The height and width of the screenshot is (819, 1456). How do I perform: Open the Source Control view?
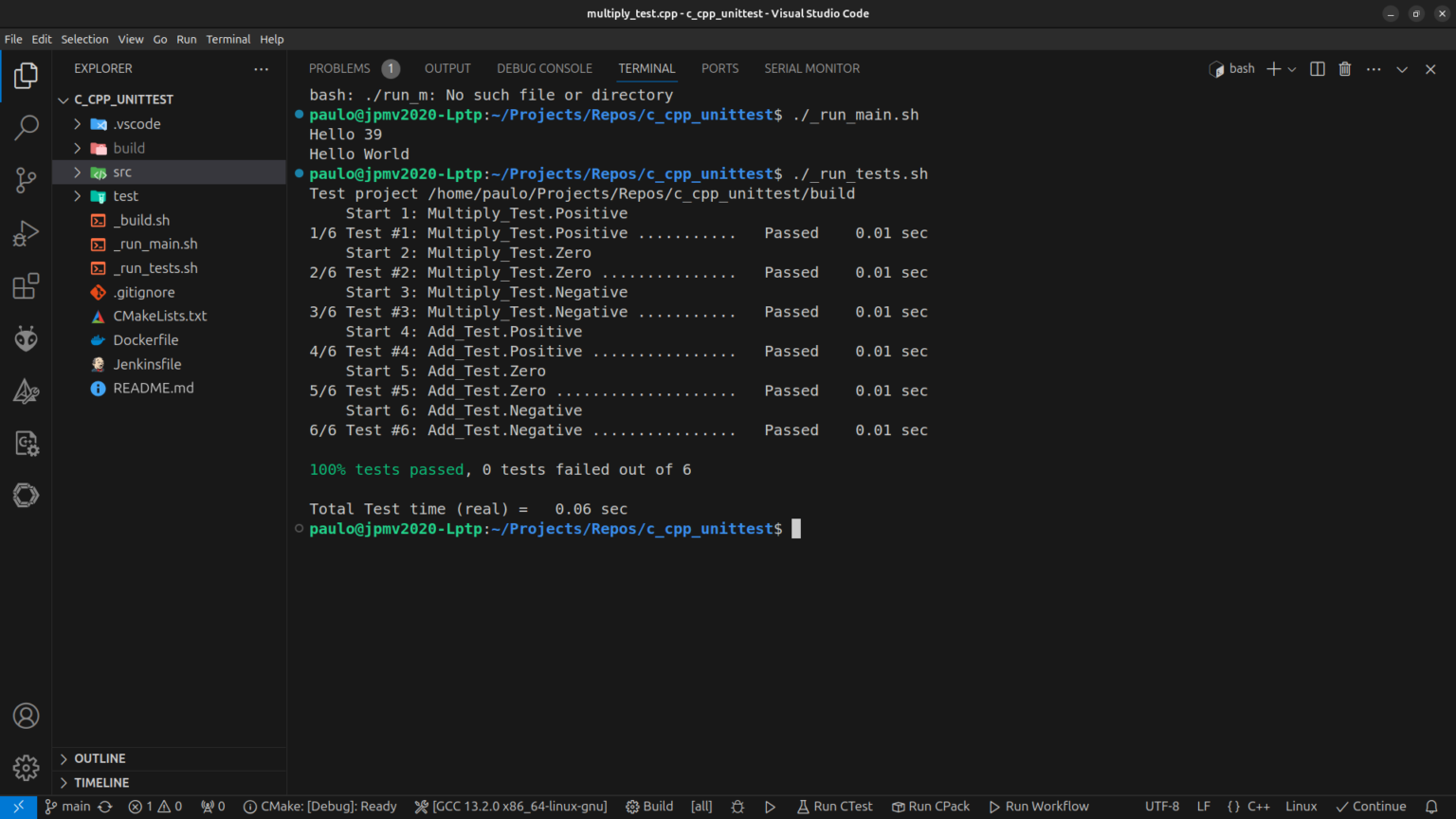(26, 180)
